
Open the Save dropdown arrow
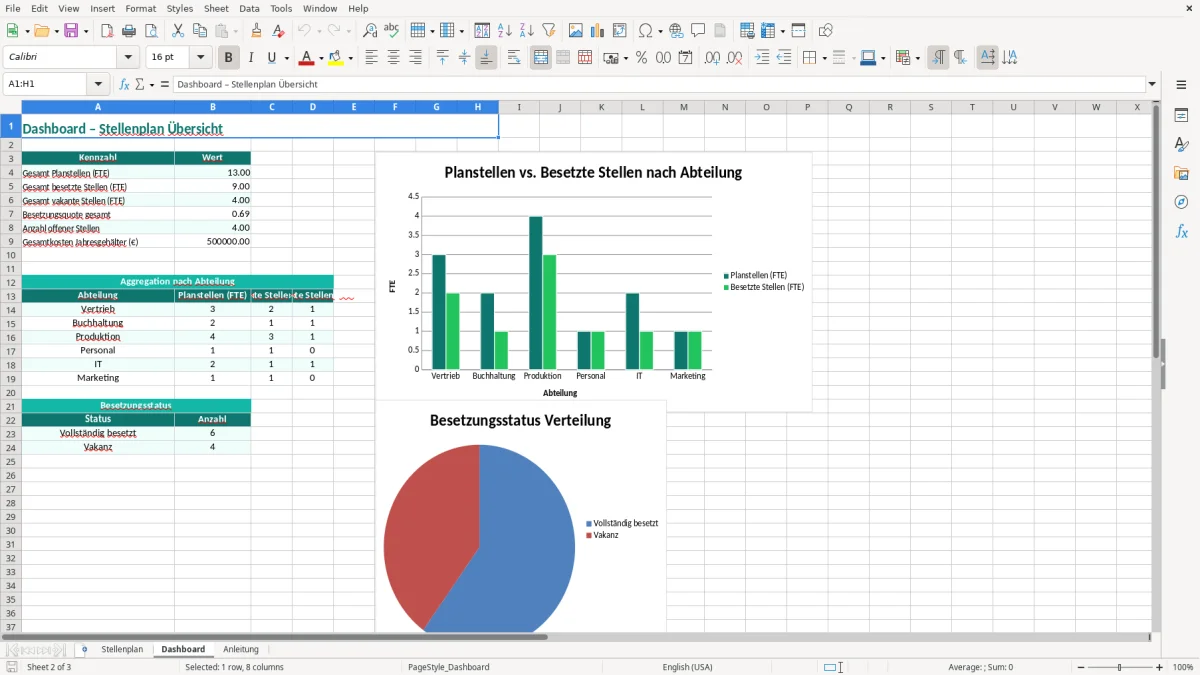coord(86,31)
